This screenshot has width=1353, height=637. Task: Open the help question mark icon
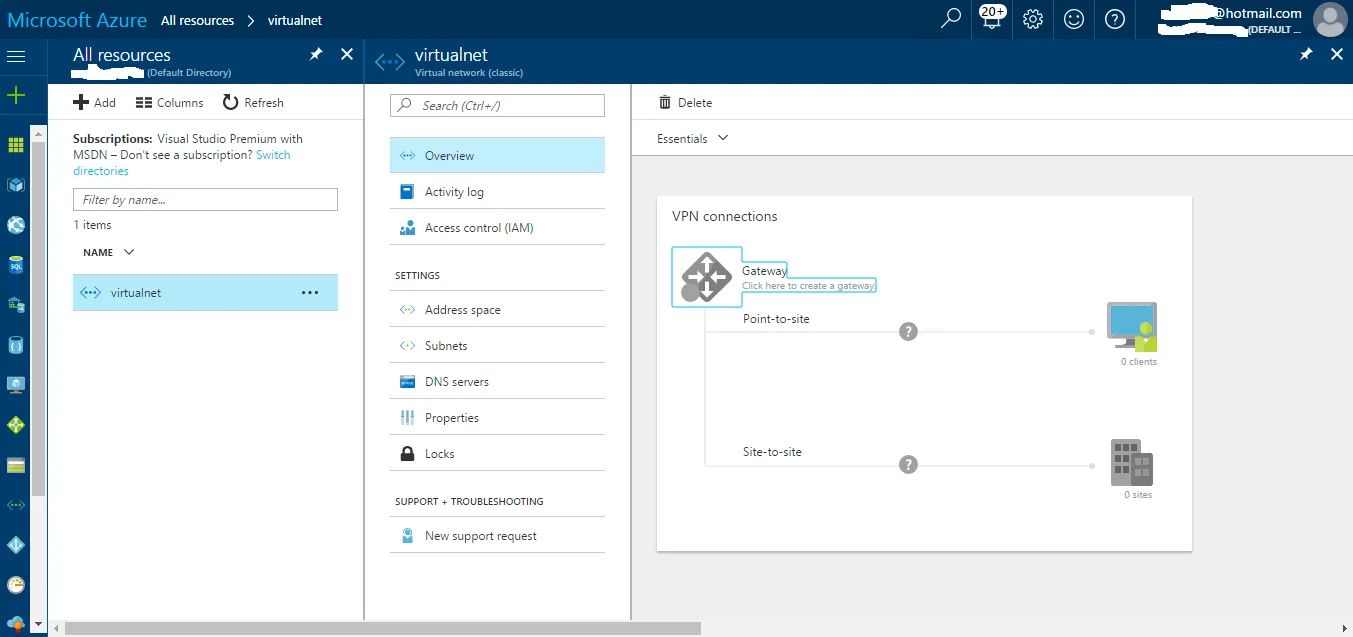point(1115,19)
